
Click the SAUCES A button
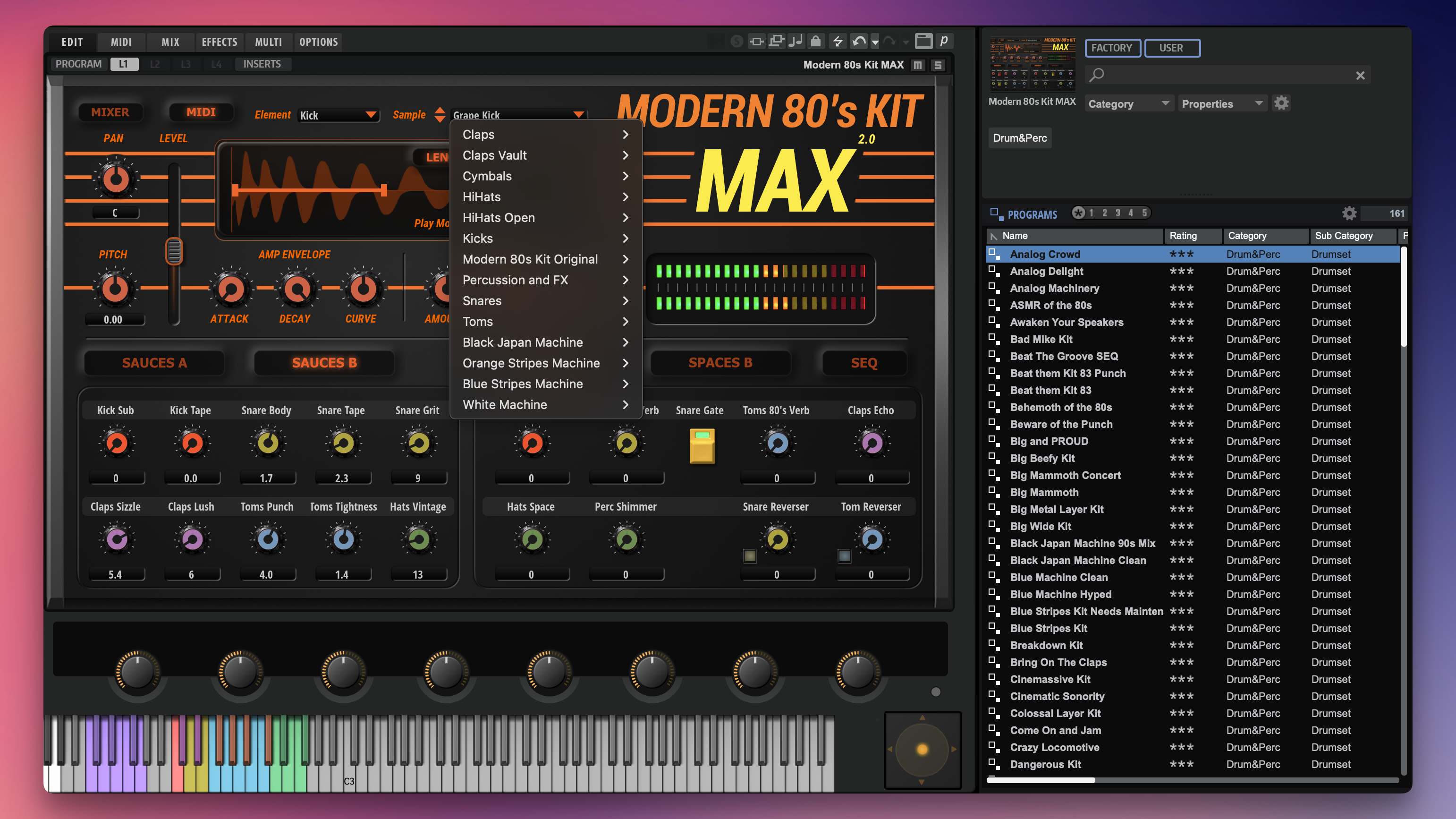(x=154, y=363)
